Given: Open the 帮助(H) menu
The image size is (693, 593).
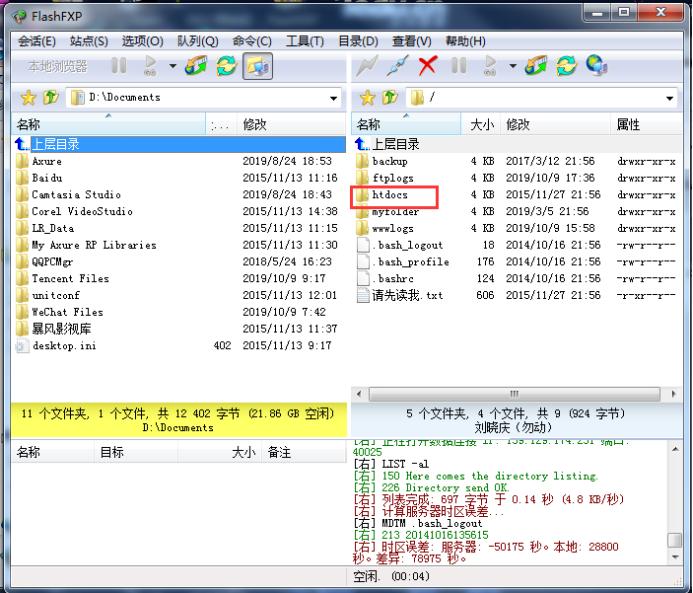Looking at the screenshot, I should tap(465, 41).
